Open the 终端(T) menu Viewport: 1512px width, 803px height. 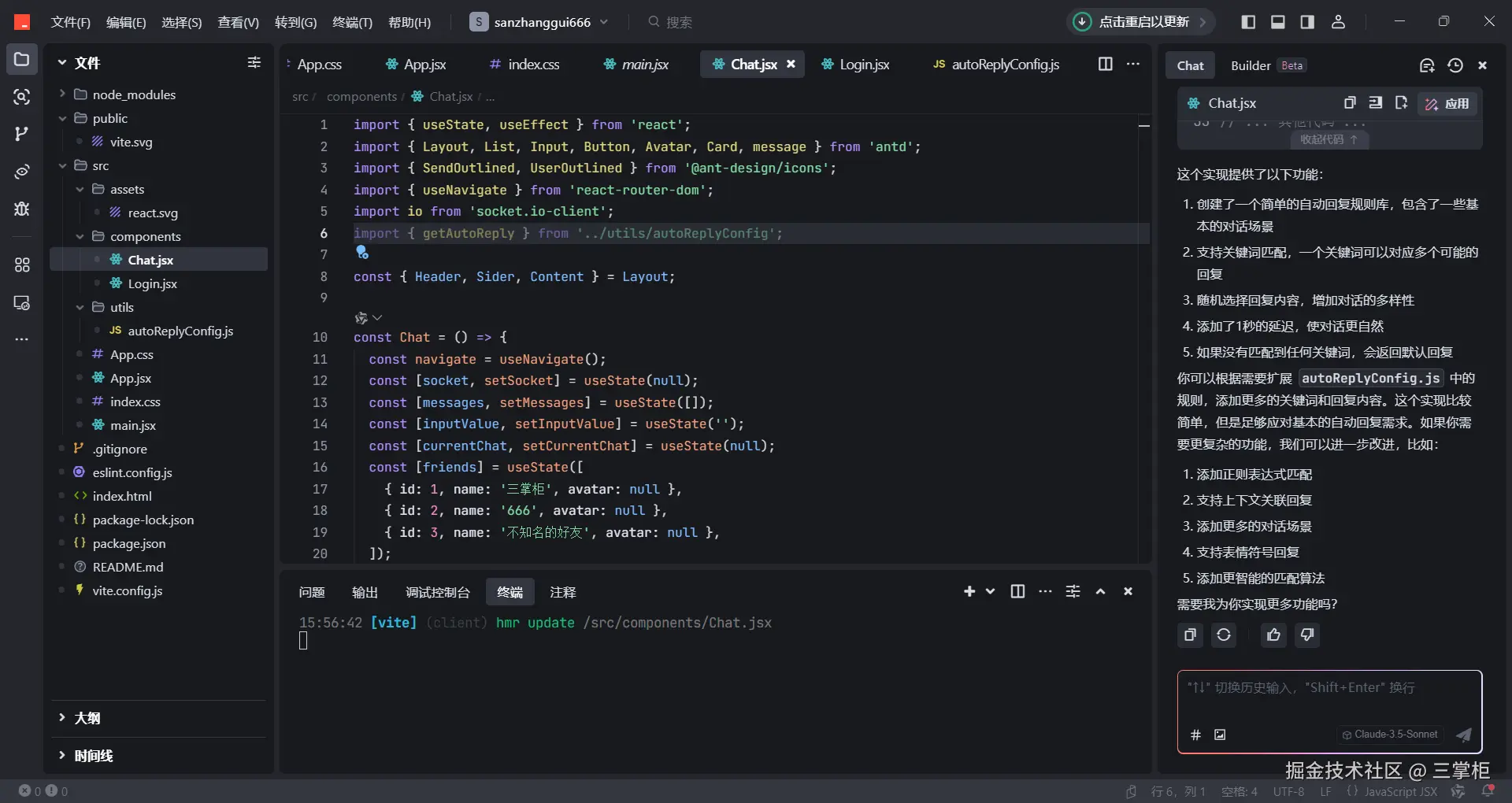352,22
